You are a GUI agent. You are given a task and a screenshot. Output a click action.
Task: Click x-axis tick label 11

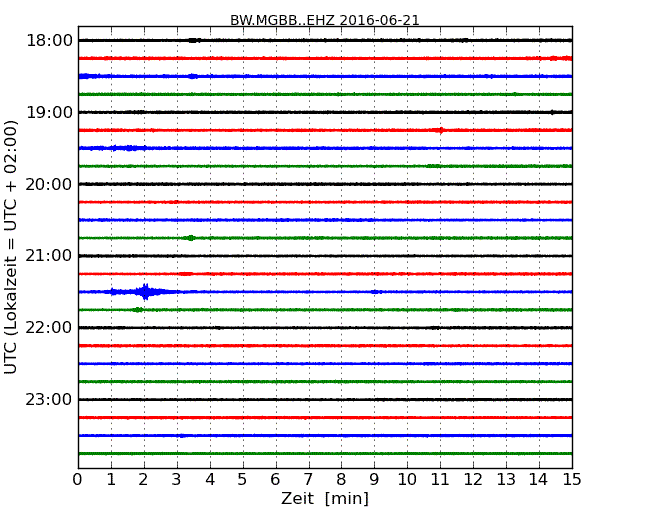tap(440, 480)
